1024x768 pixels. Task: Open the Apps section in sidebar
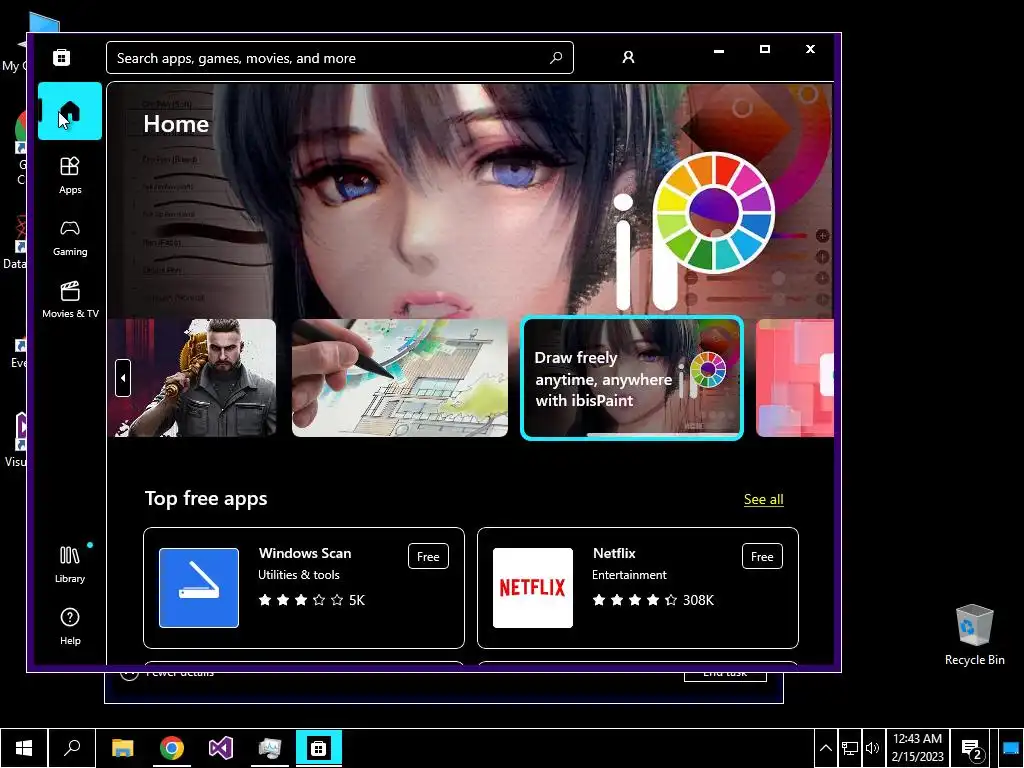[70, 175]
